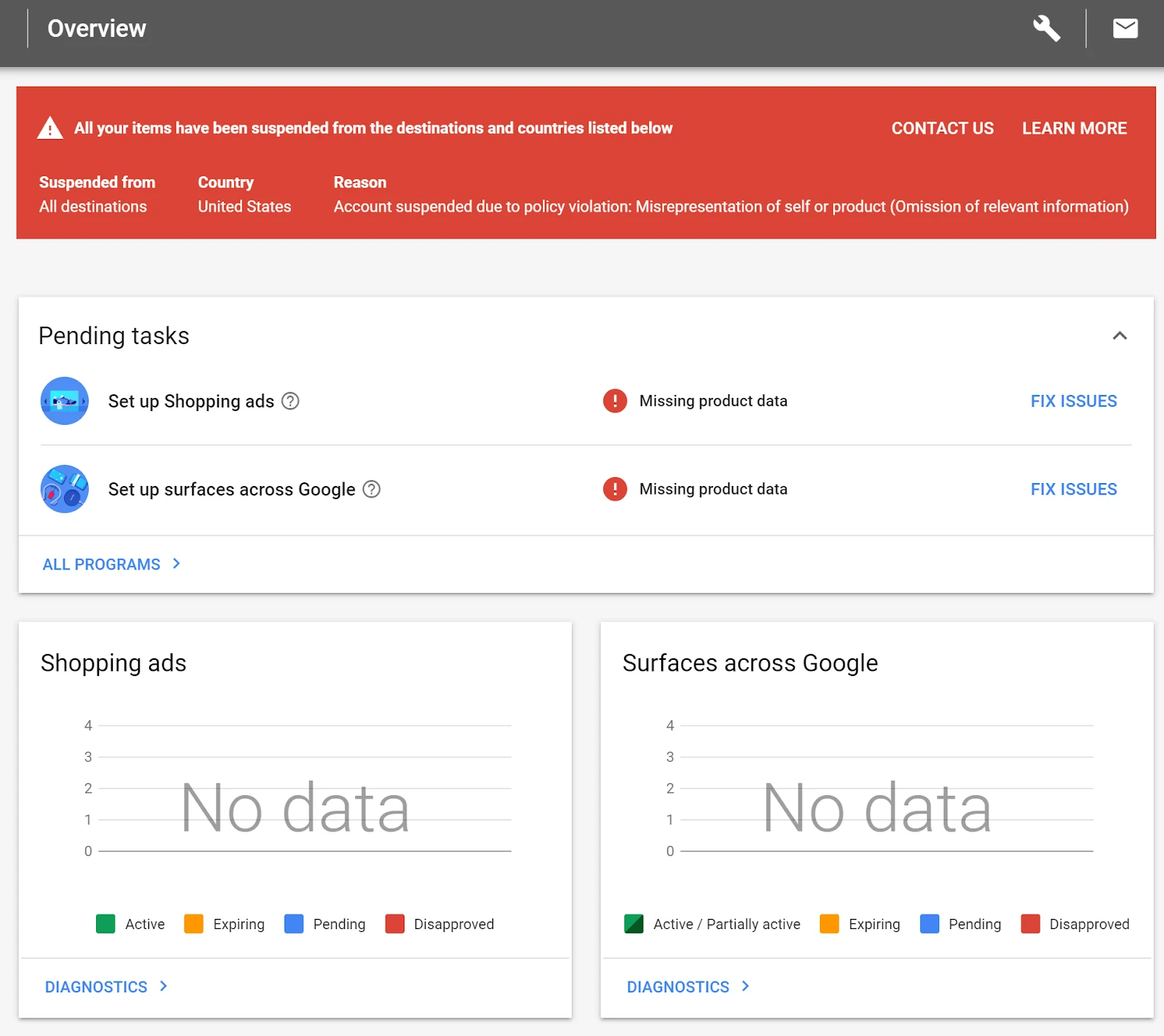Click Contact Us in the suspension banner
Viewport: 1164px width, 1036px height.
[x=942, y=128]
